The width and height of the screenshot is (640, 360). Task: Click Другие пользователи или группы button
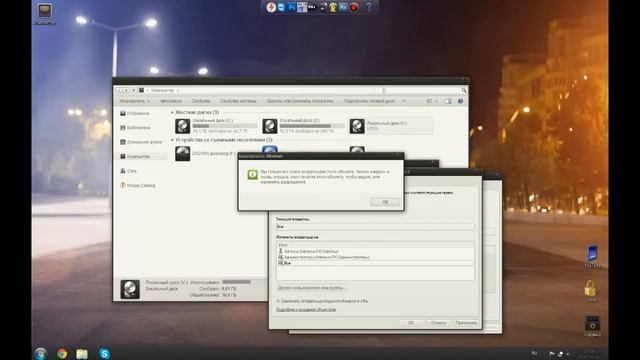(311, 288)
